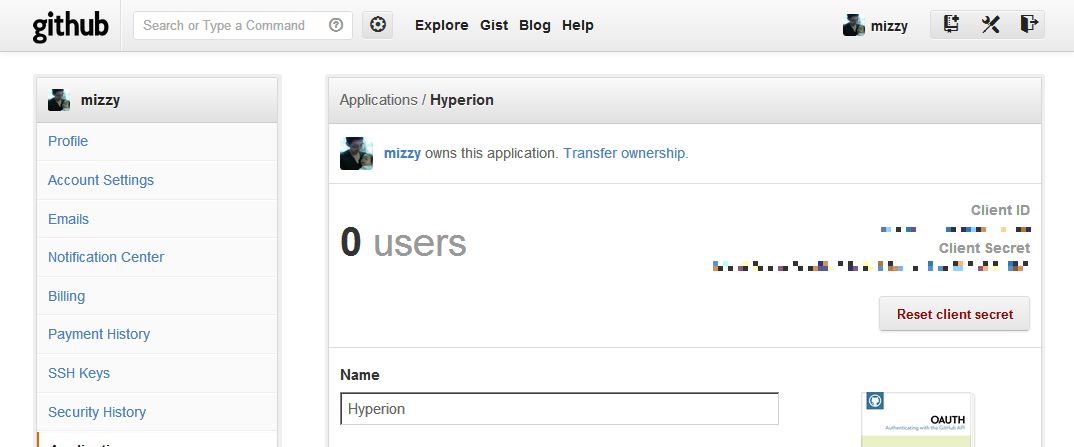Open Gist in top navigation
Image resolution: width=1074 pixels, height=447 pixels.
pos(494,26)
